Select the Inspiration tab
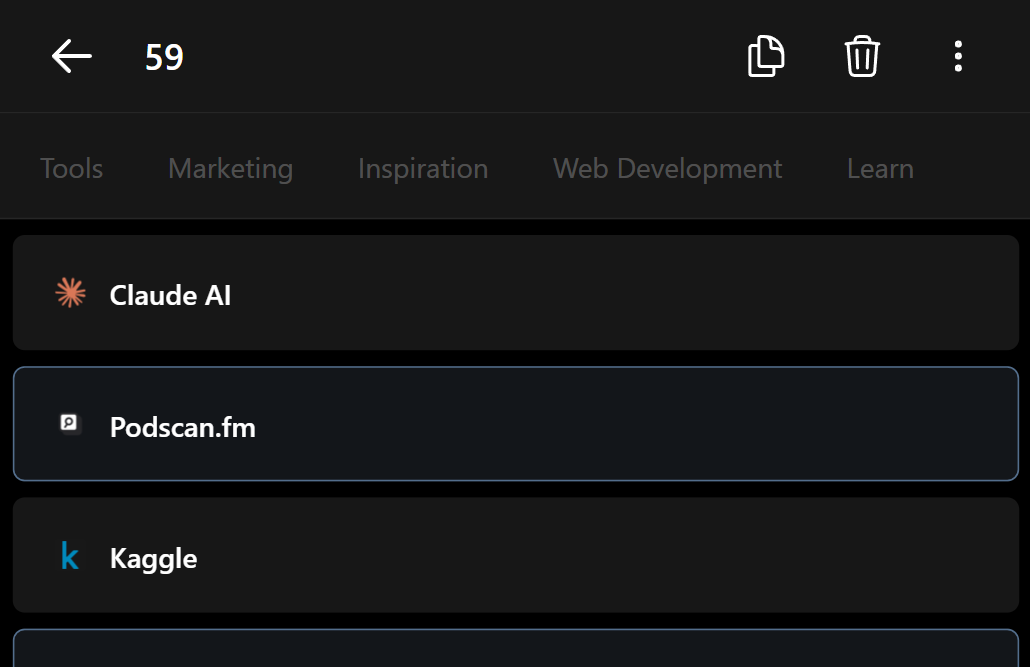Screen dimensions: 1030x667 (x=423, y=169)
